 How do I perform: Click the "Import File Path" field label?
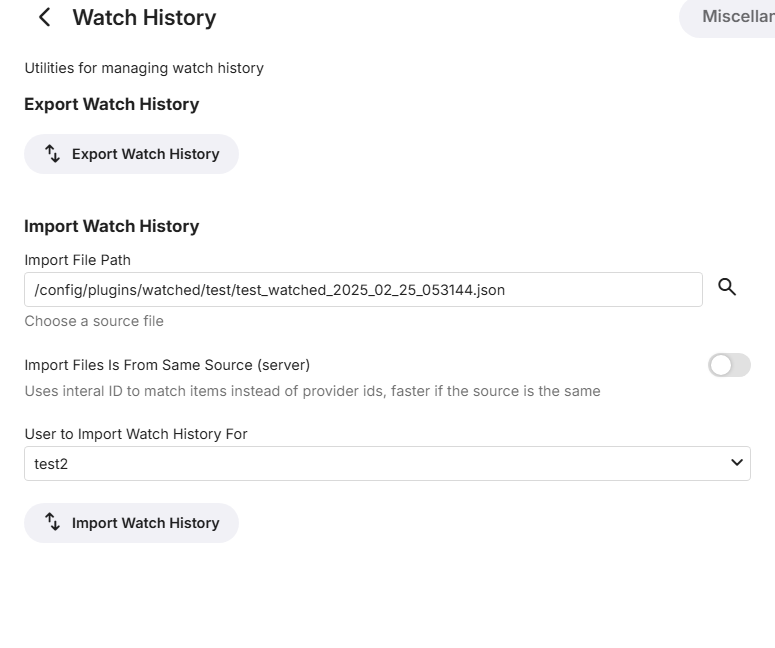pos(77,260)
